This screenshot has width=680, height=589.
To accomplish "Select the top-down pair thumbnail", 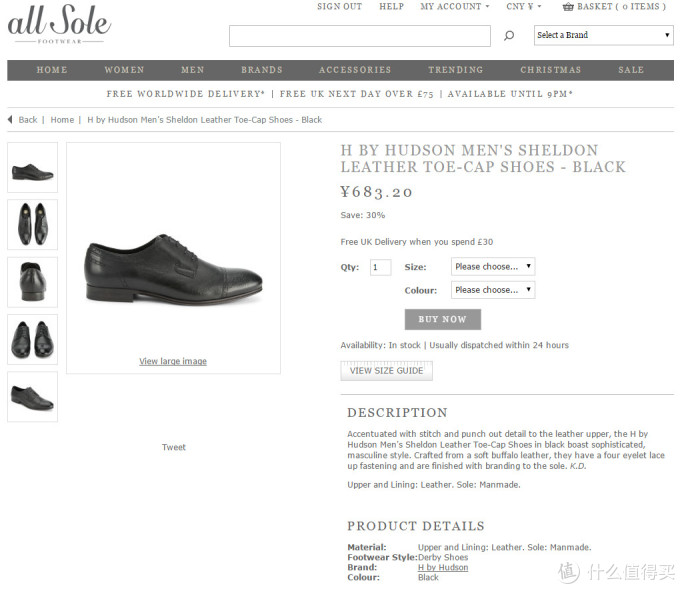I will [33, 225].
